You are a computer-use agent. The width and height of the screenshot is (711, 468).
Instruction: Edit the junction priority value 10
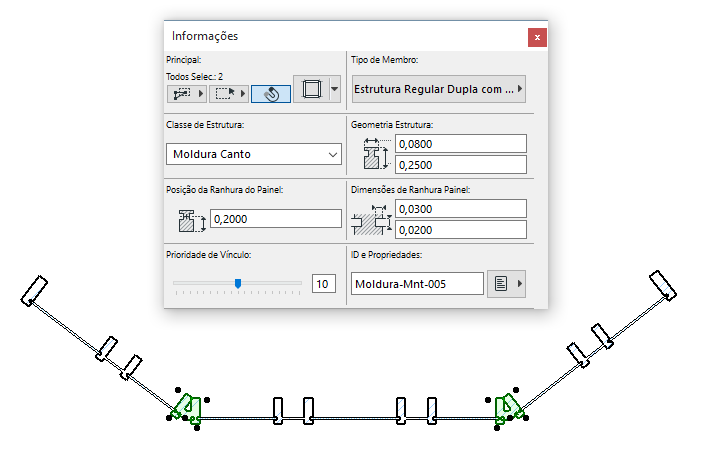[x=324, y=284]
